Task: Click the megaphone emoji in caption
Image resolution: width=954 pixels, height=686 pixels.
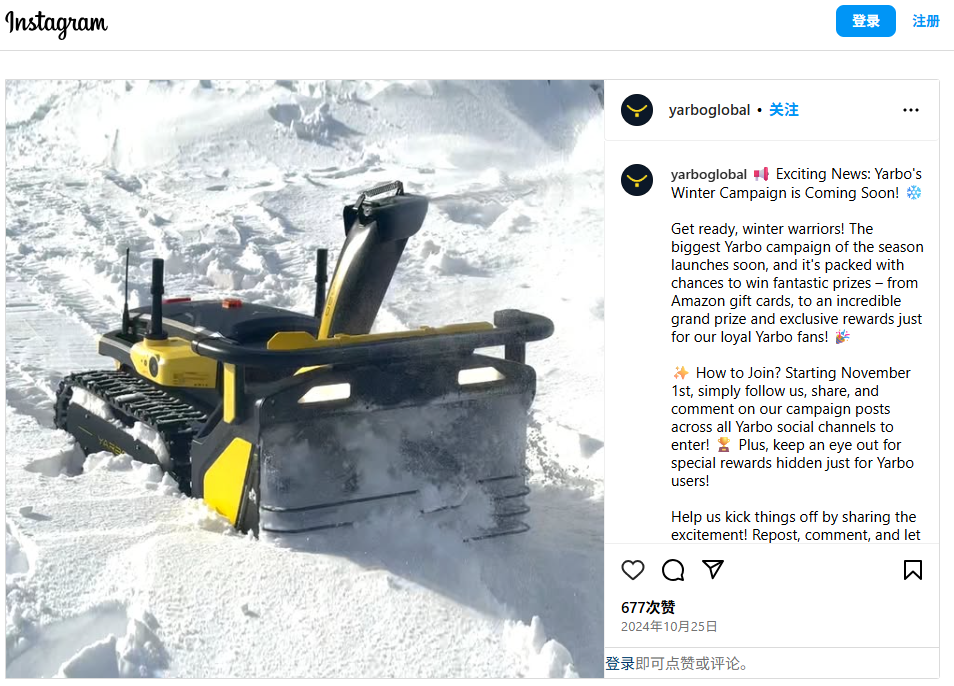Action: tap(761, 175)
